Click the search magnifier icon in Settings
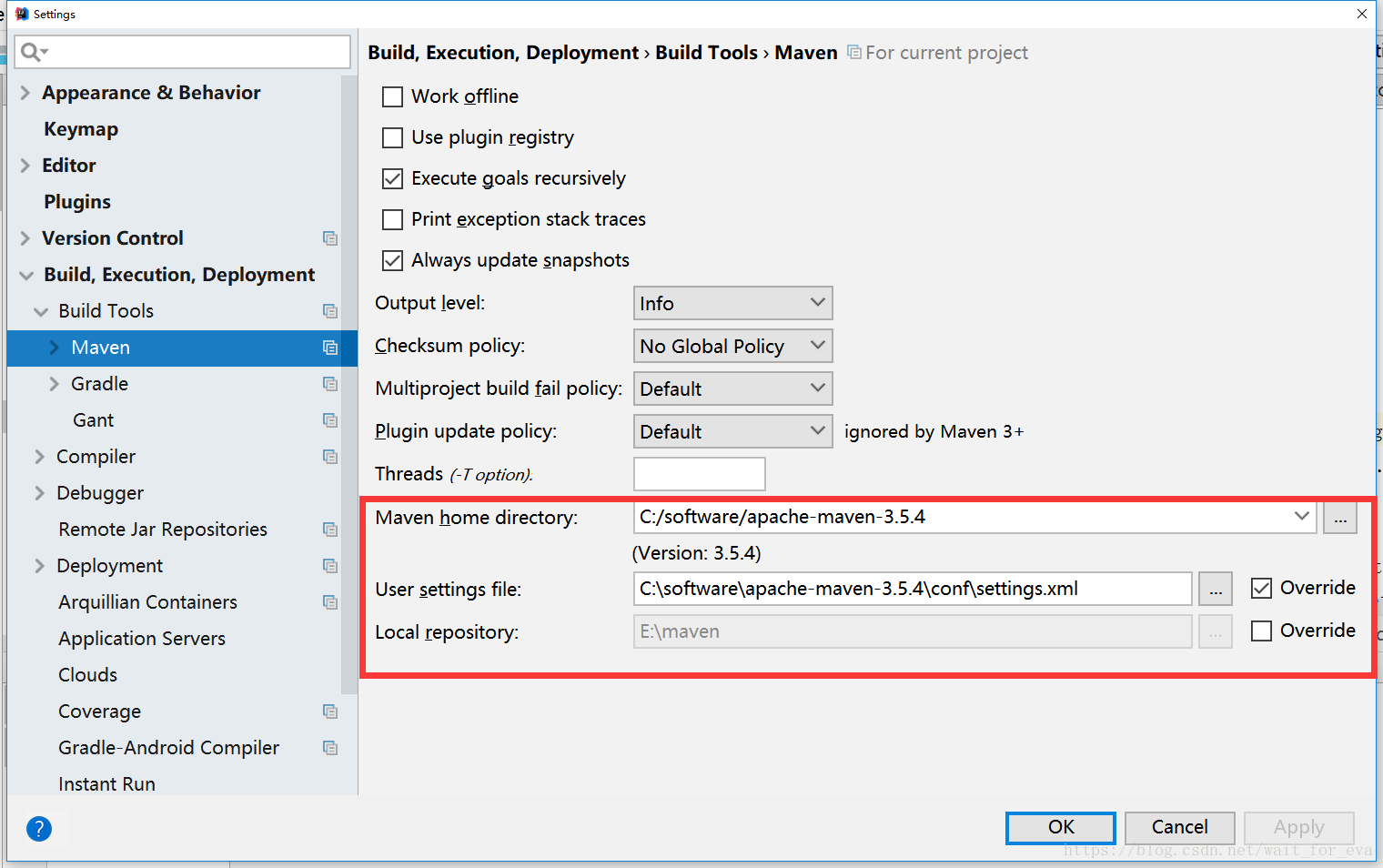Screen dimensions: 1383x868 pyautogui.click(x=33, y=52)
